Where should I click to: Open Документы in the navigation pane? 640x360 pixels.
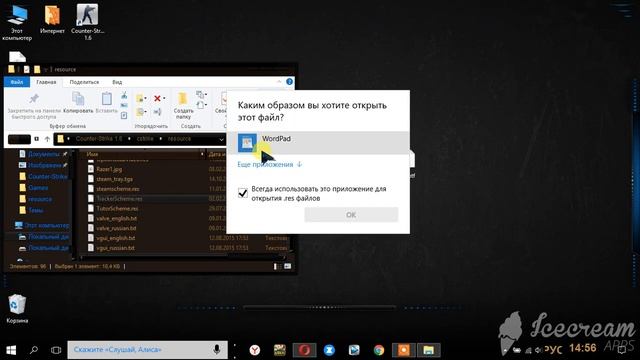[x=44, y=154]
